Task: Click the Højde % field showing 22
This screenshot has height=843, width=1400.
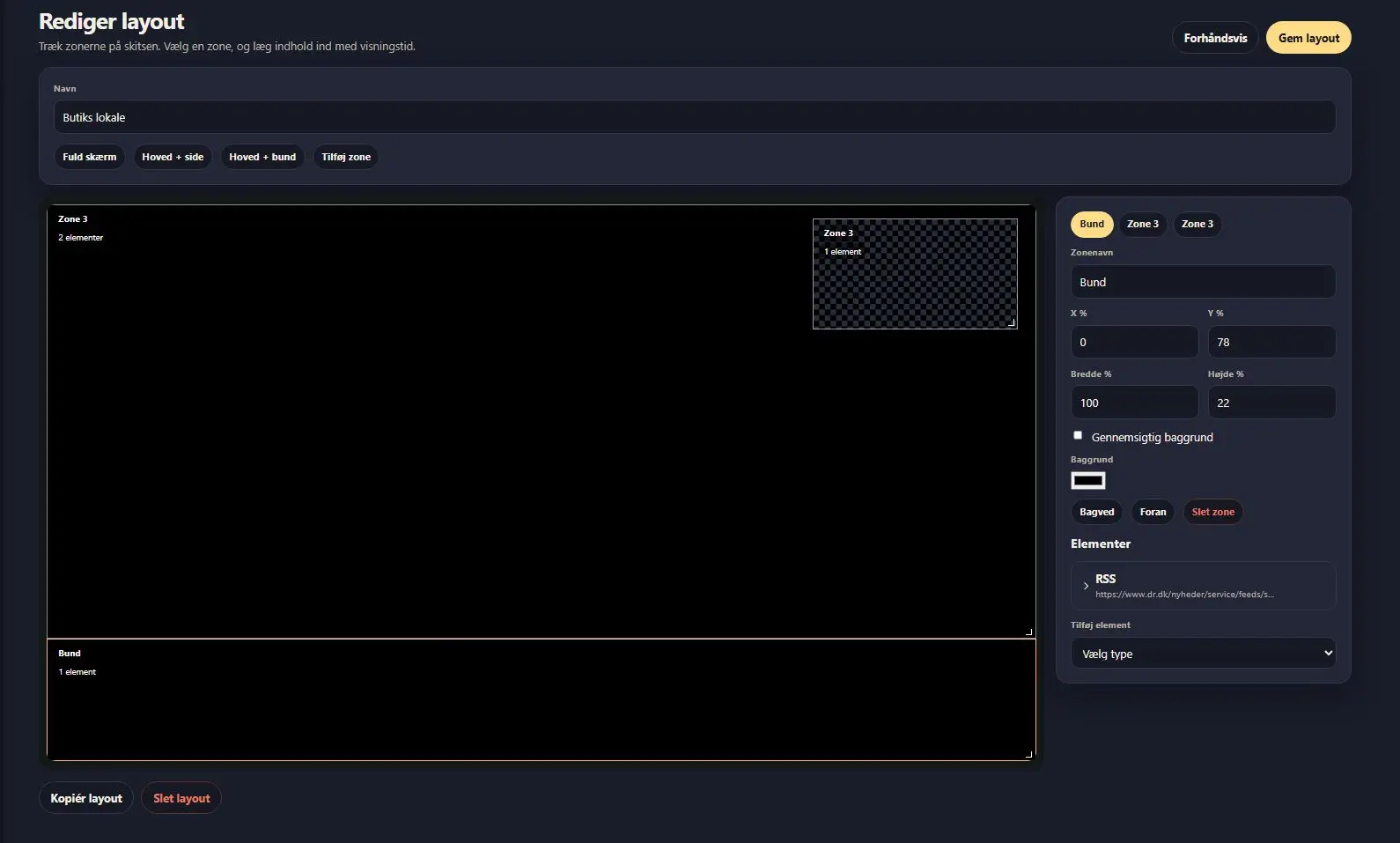Action: tap(1271, 403)
